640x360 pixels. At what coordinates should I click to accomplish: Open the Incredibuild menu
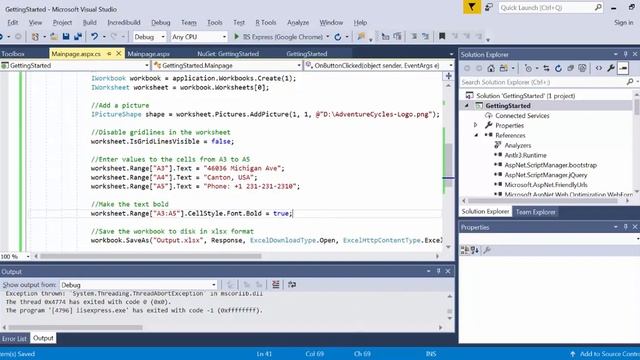124,22
